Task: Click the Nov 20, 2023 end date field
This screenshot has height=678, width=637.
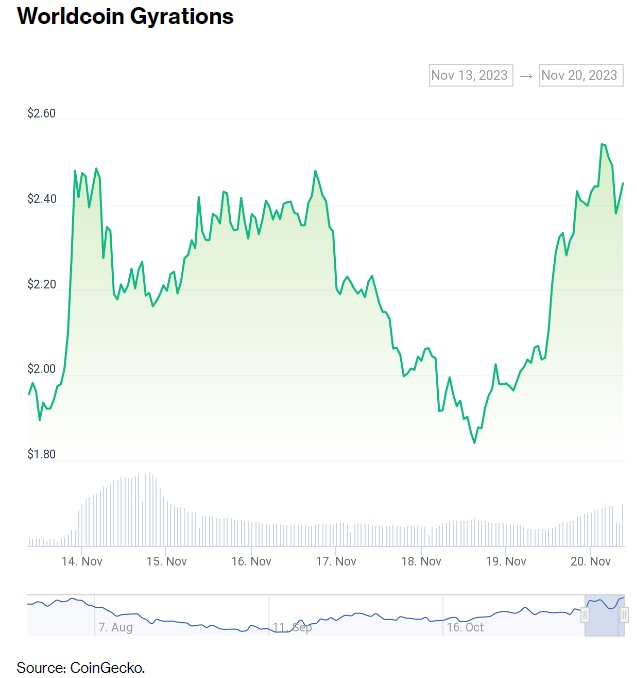Action: tap(580, 75)
